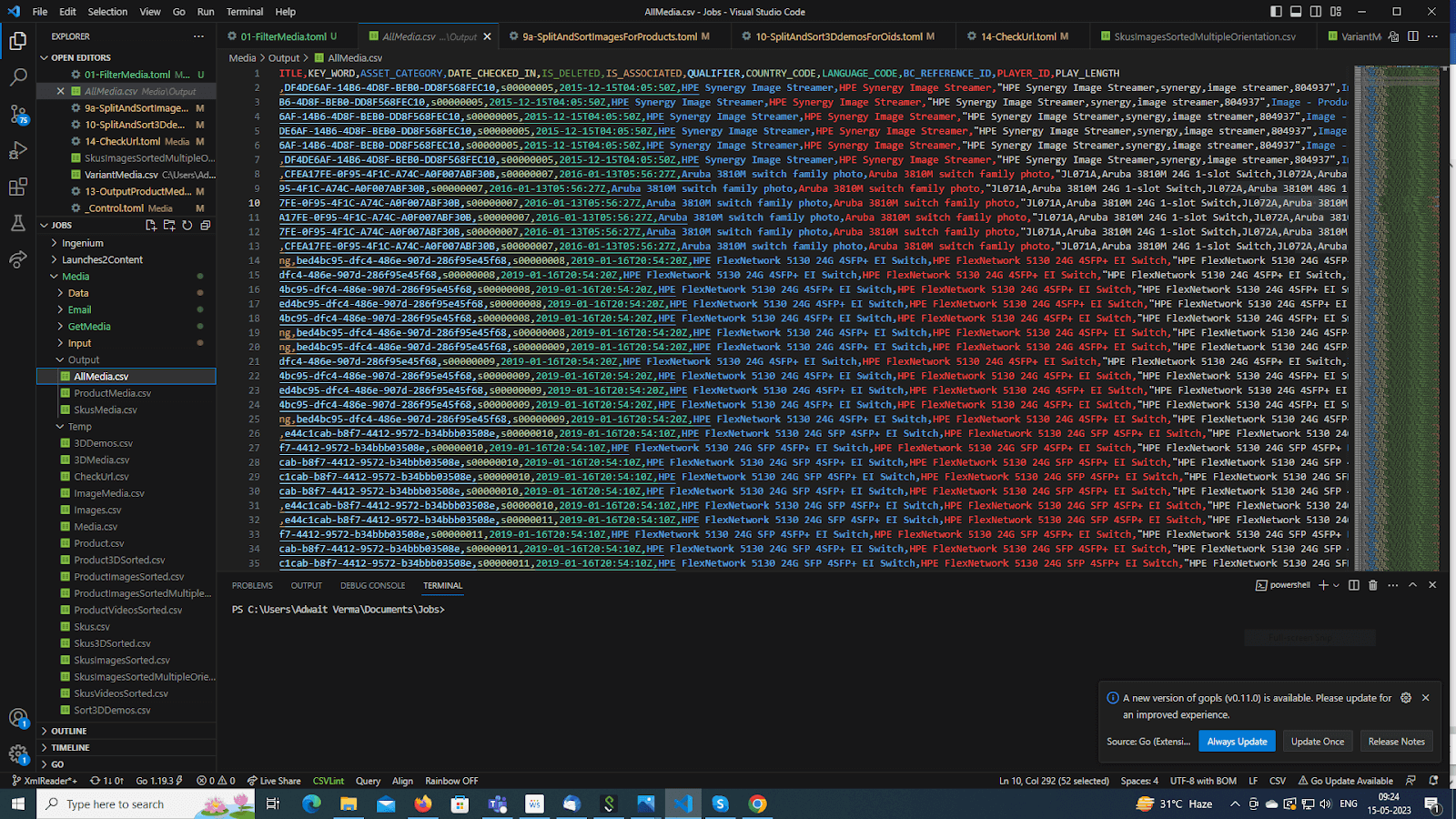1456x819 pixels.
Task: Open Source Control view with 75 badge
Action: coord(18,115)
